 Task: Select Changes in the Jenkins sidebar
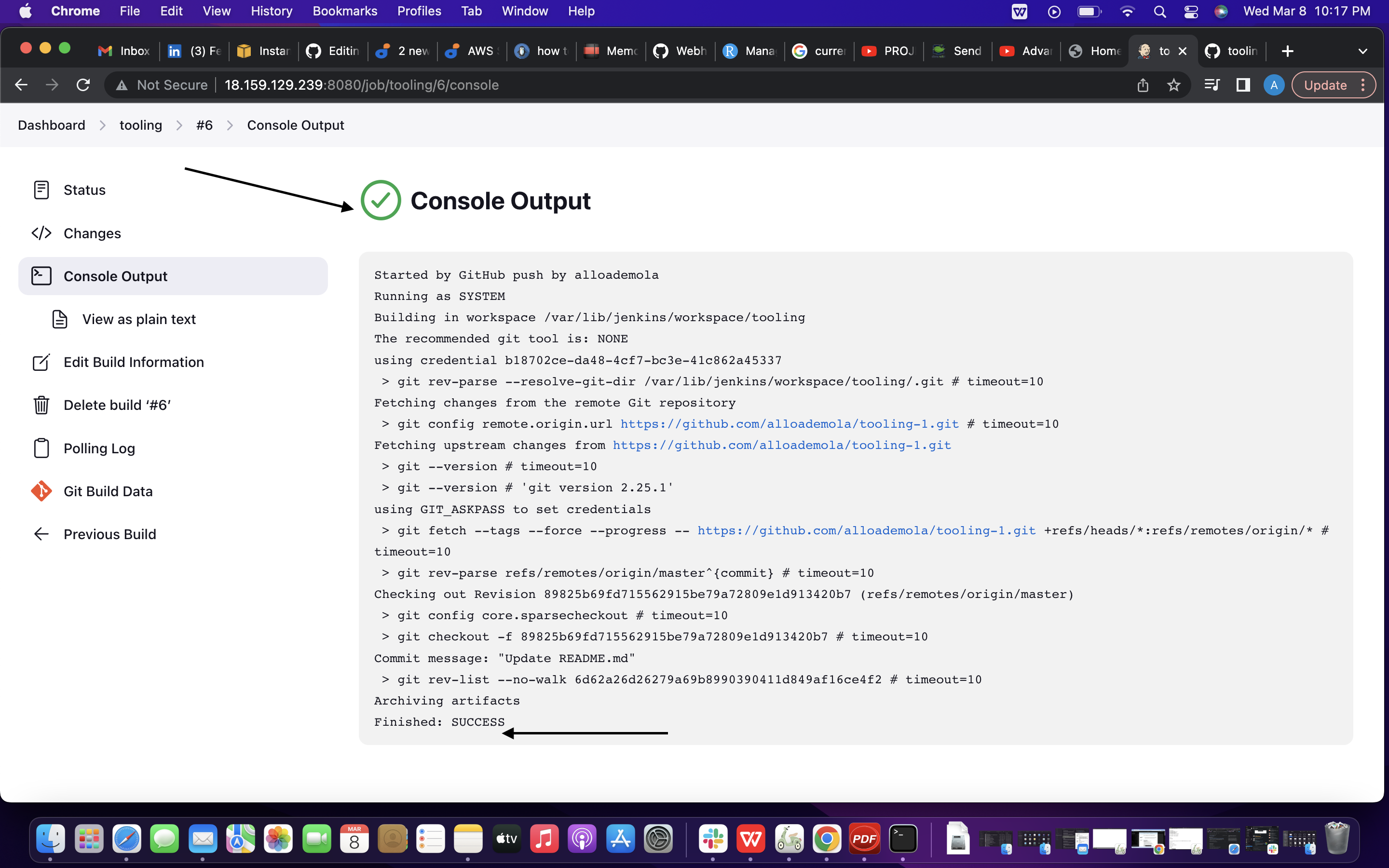[x=92, y=233]
